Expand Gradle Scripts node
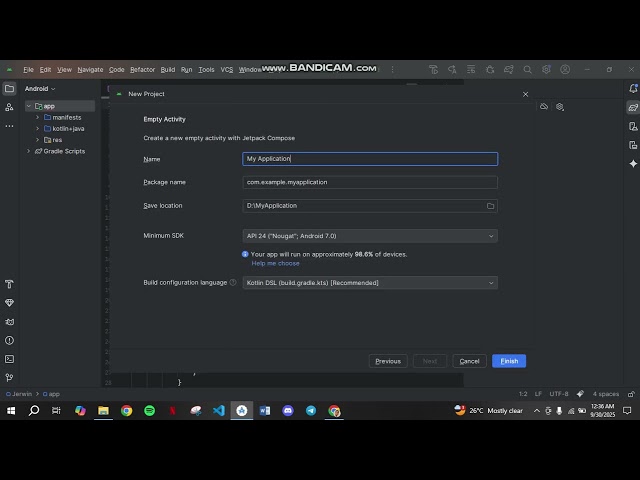Viewport: 640px width, 480px height. pyautogui.click(x=29, y=151)
